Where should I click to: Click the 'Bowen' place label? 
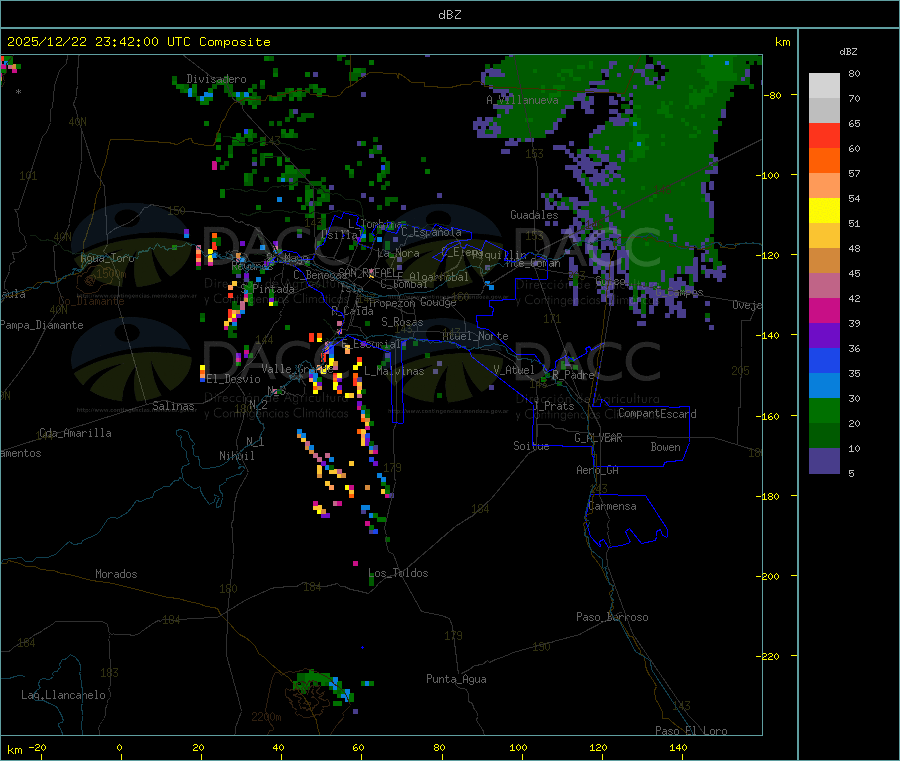666,447
